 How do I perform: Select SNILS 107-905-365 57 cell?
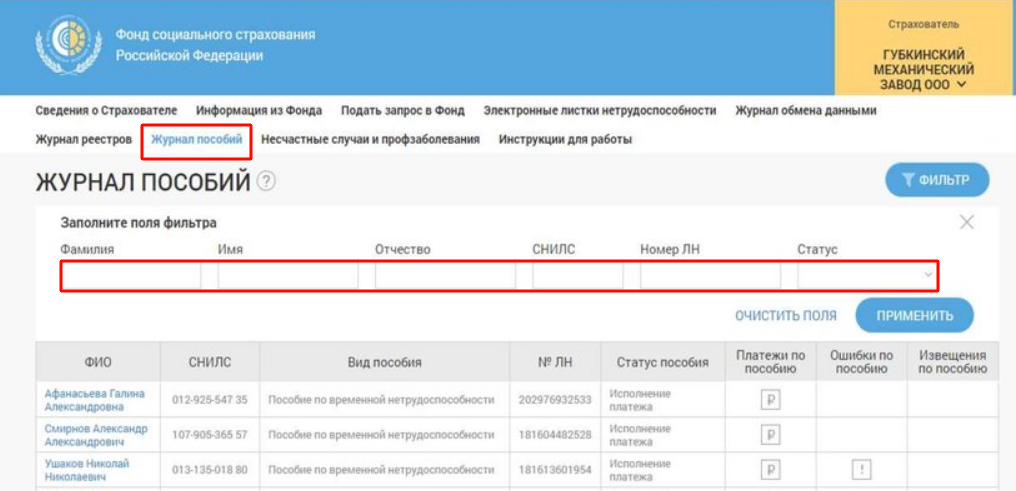coord(209,435)
